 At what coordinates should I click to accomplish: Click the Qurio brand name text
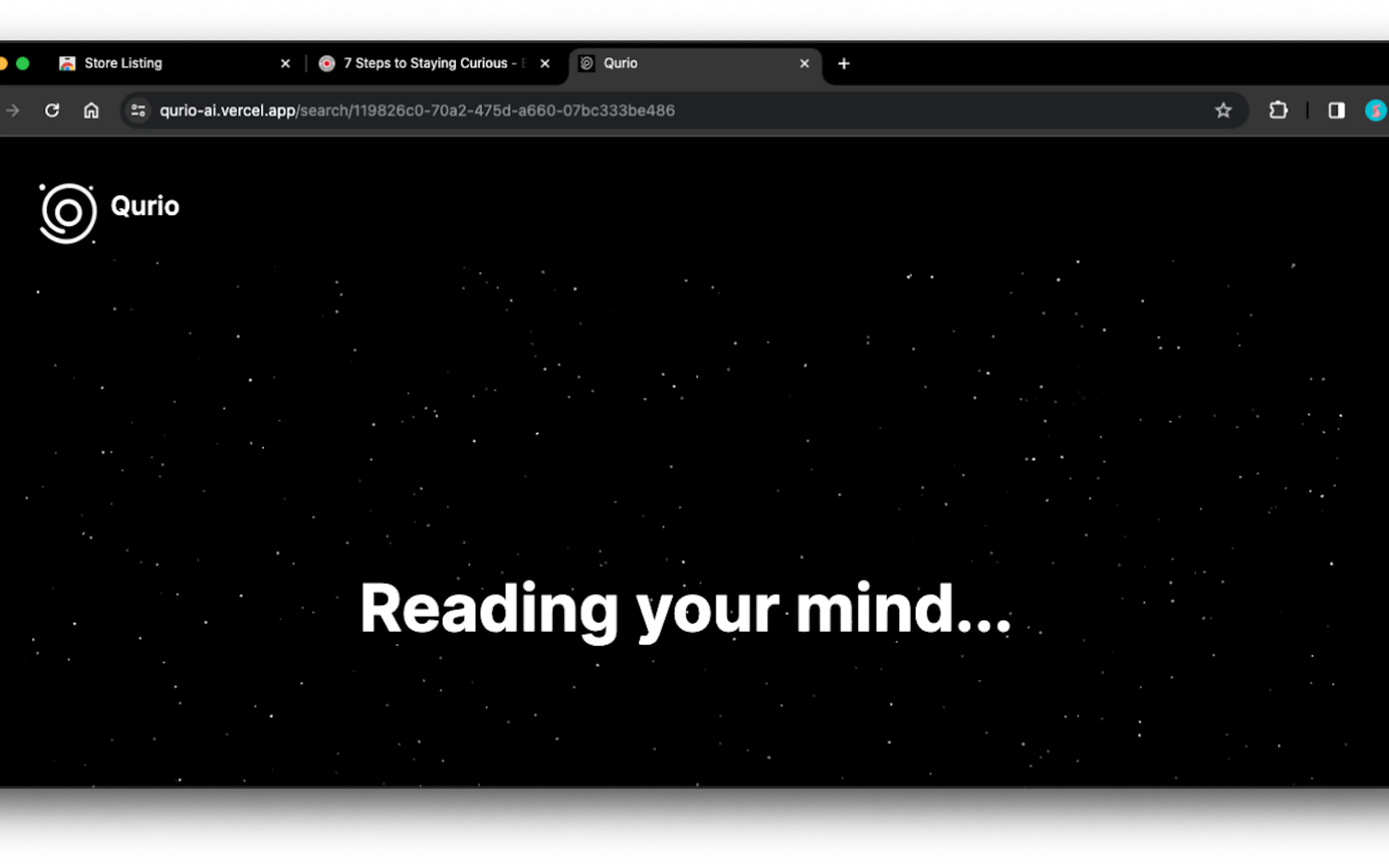tap(145, 206)
